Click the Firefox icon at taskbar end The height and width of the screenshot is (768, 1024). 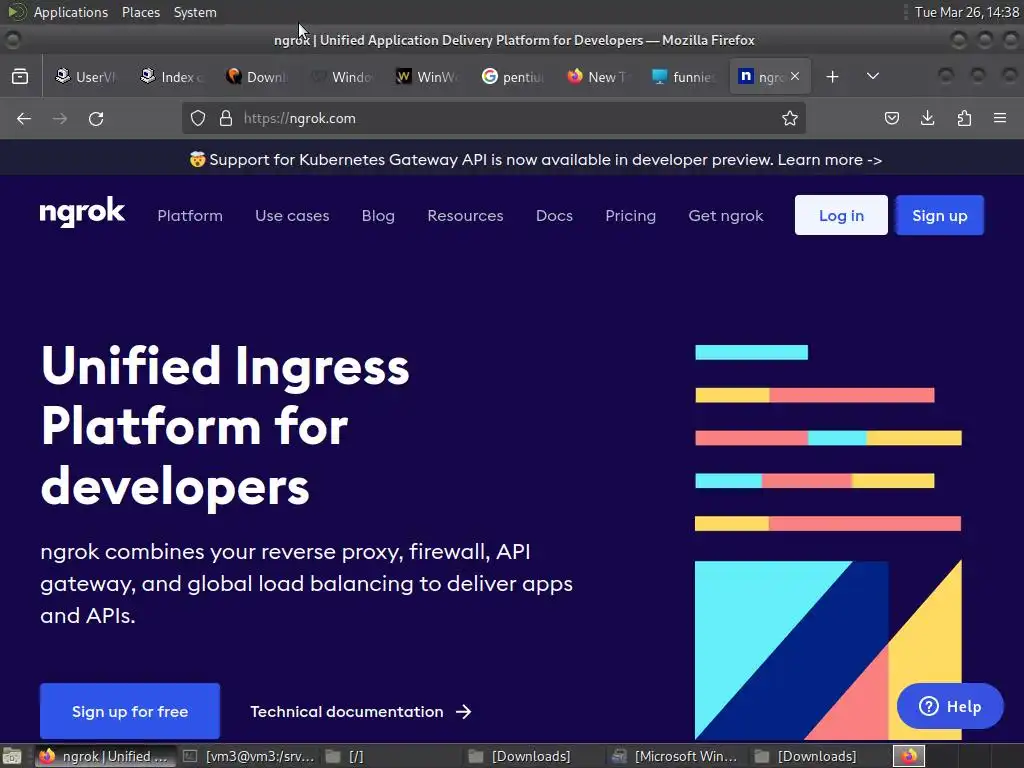[909, 756]
